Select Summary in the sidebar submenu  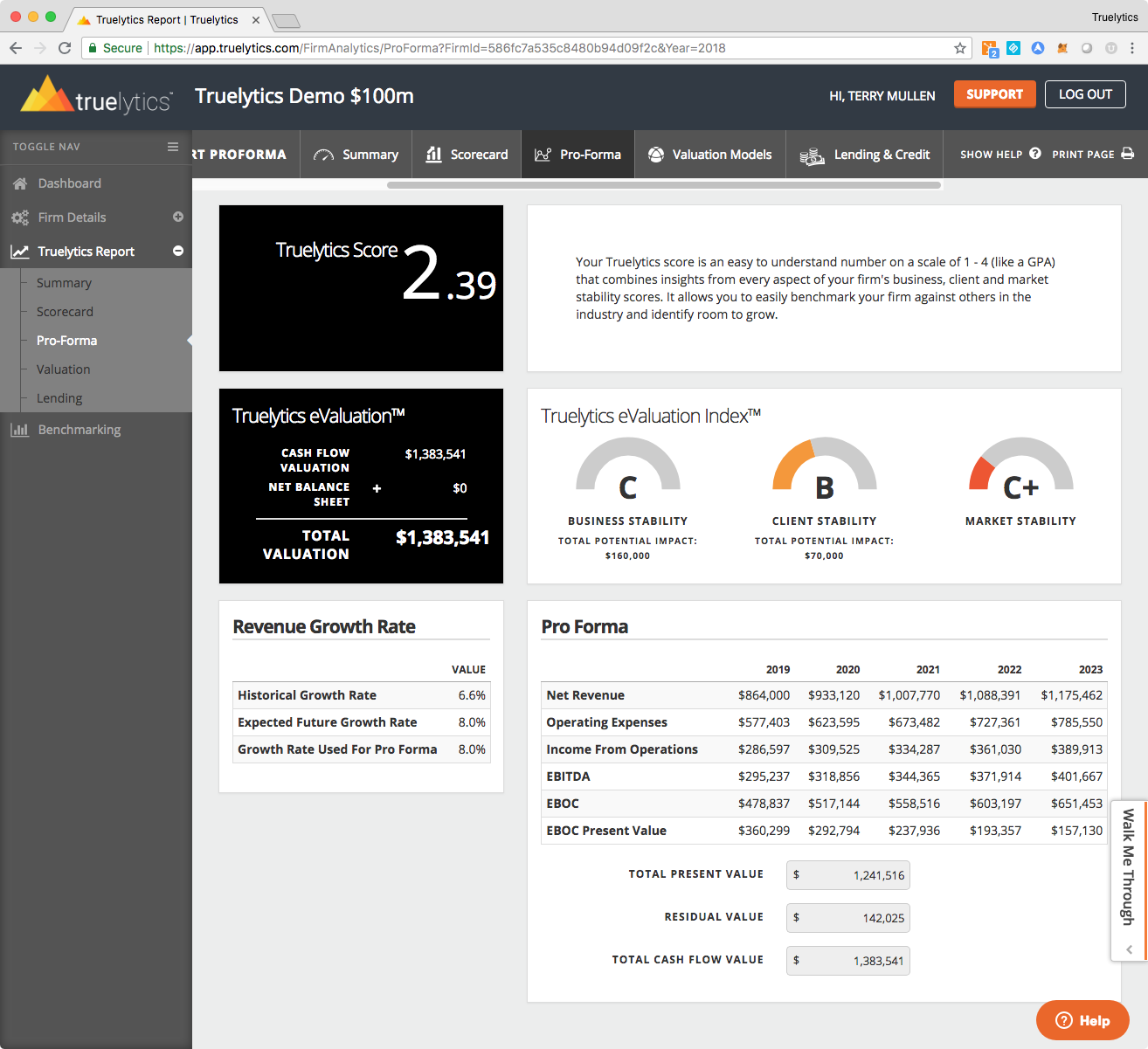(64, 283)
